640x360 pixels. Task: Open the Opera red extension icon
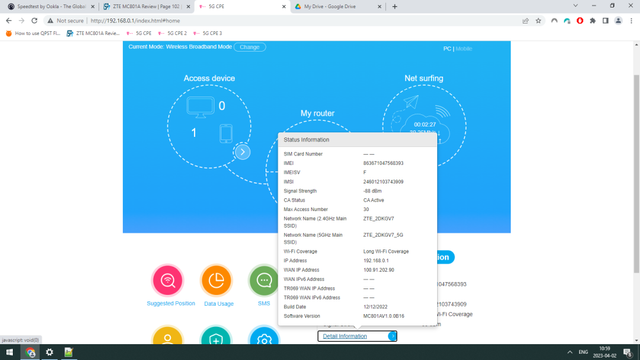tap(580, 21)
